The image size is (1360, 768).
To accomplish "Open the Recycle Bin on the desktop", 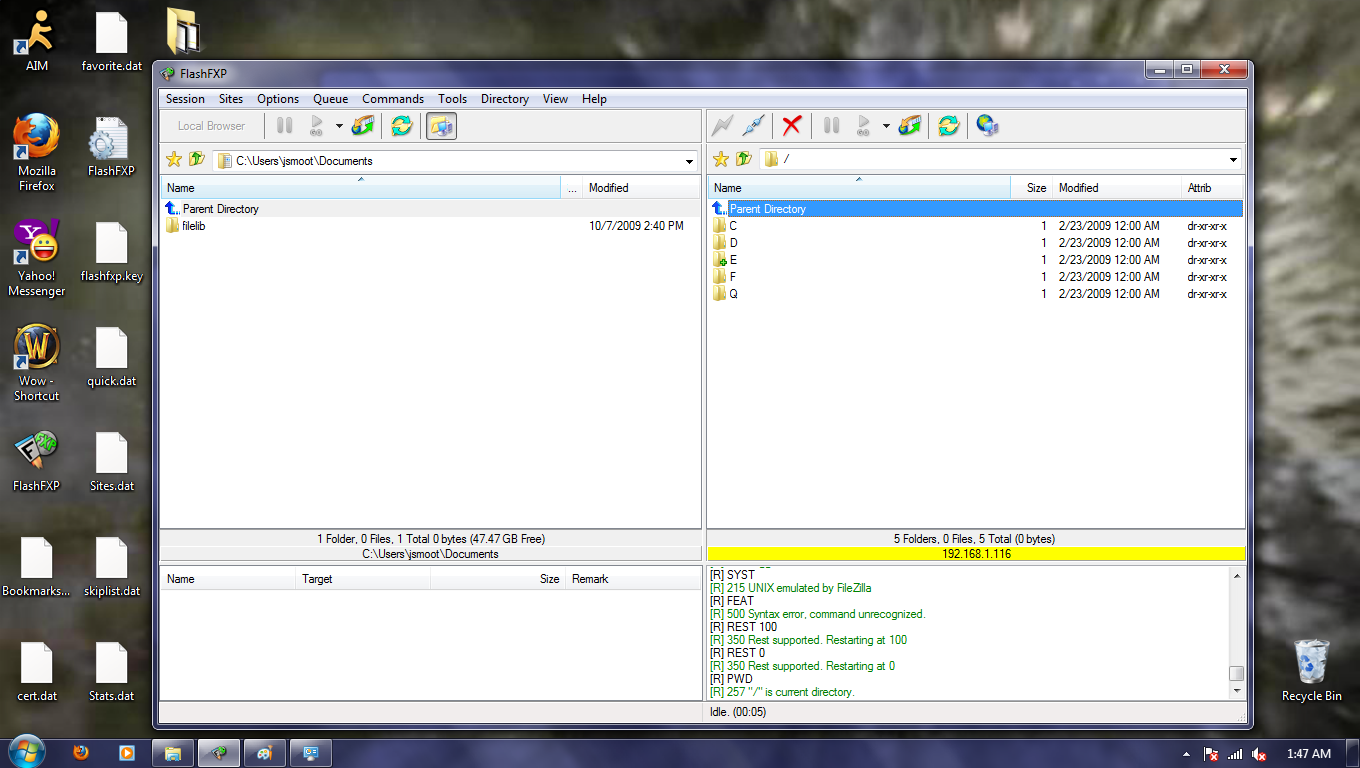I will 1311,670.
